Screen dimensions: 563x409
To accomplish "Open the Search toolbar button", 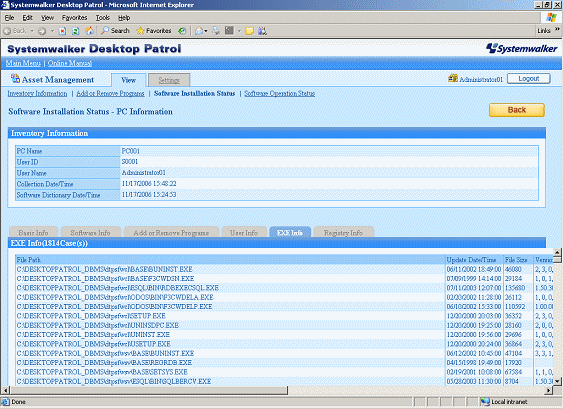I will tap(115, 31).
